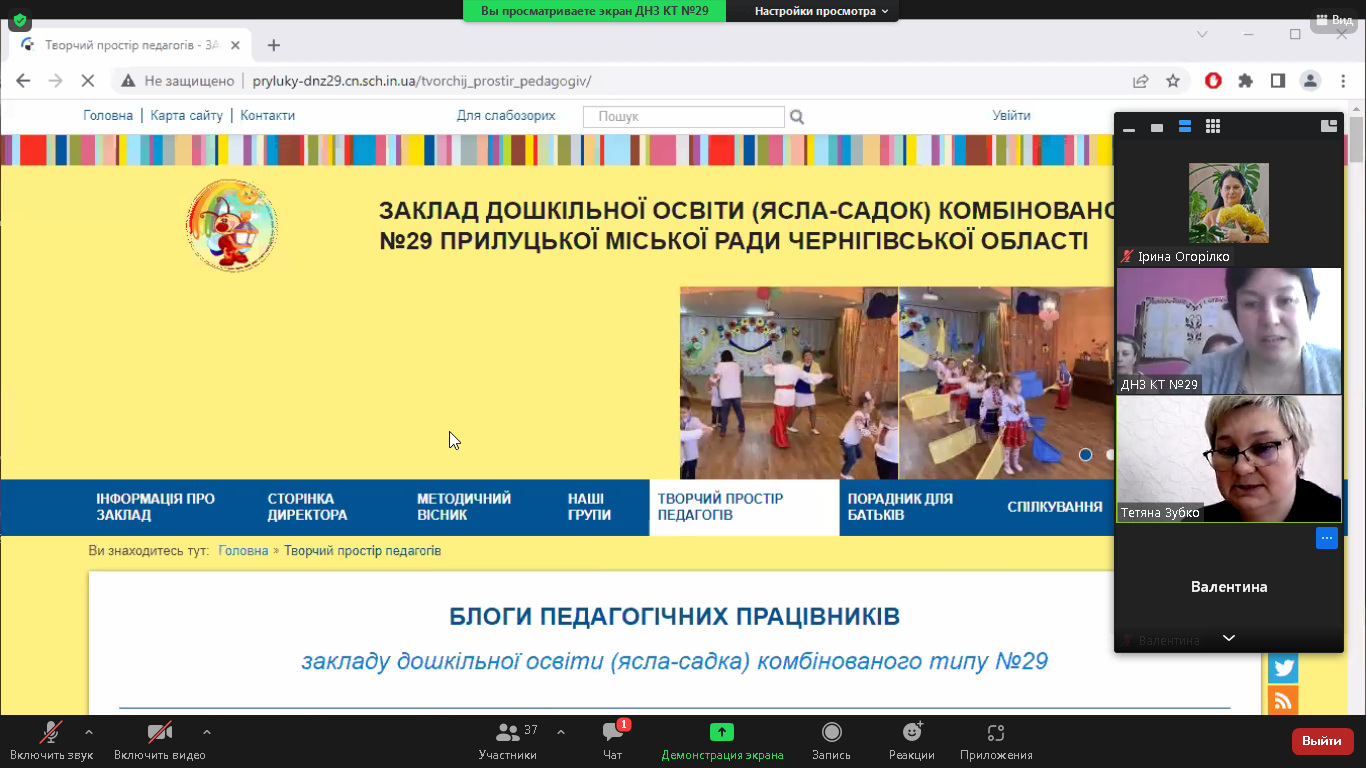
Task: Click the browser address bar URL
Action: (x=422, y=81)
